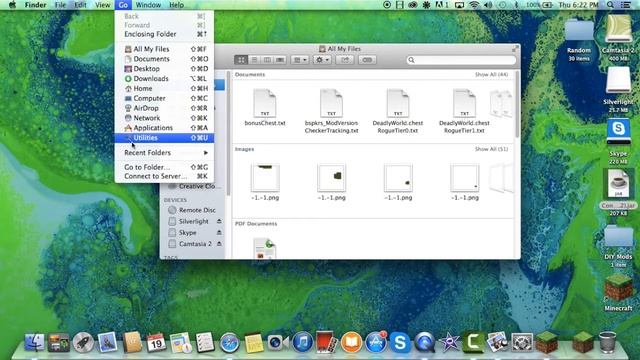Open the View menu in menu bar
This screenshot has height=360, width=640.
click(102, 5)
